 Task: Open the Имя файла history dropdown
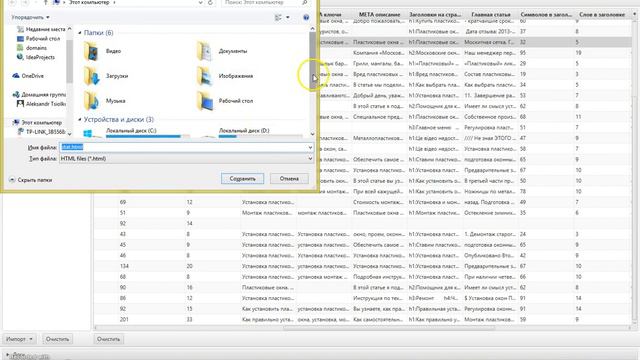tap(310, 147)
